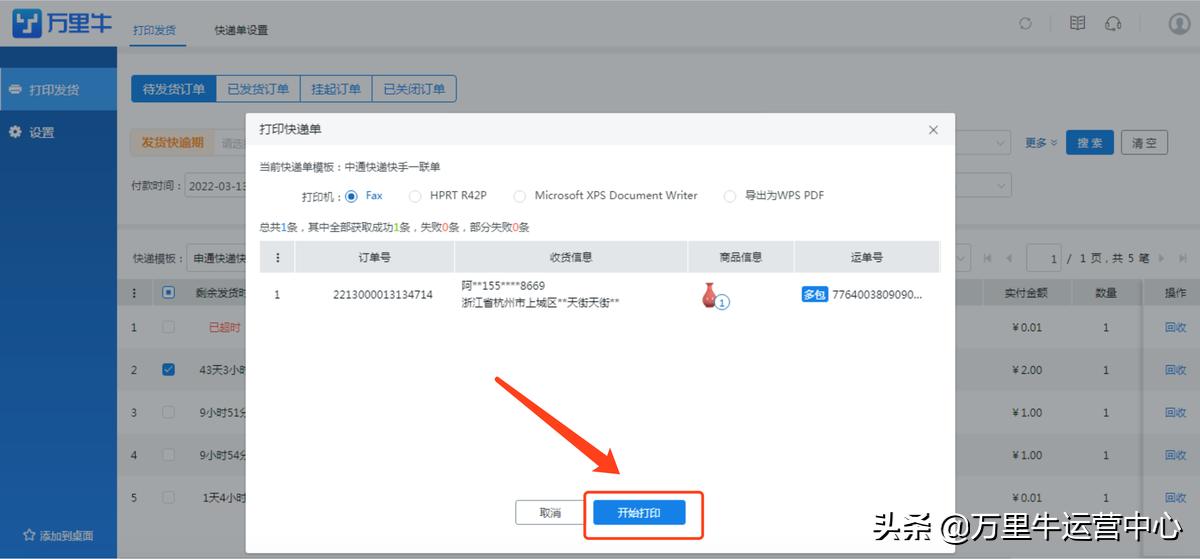Open background table column menu icon
The height and width of the screenshot is (559, 1200).
pos(135,293)
